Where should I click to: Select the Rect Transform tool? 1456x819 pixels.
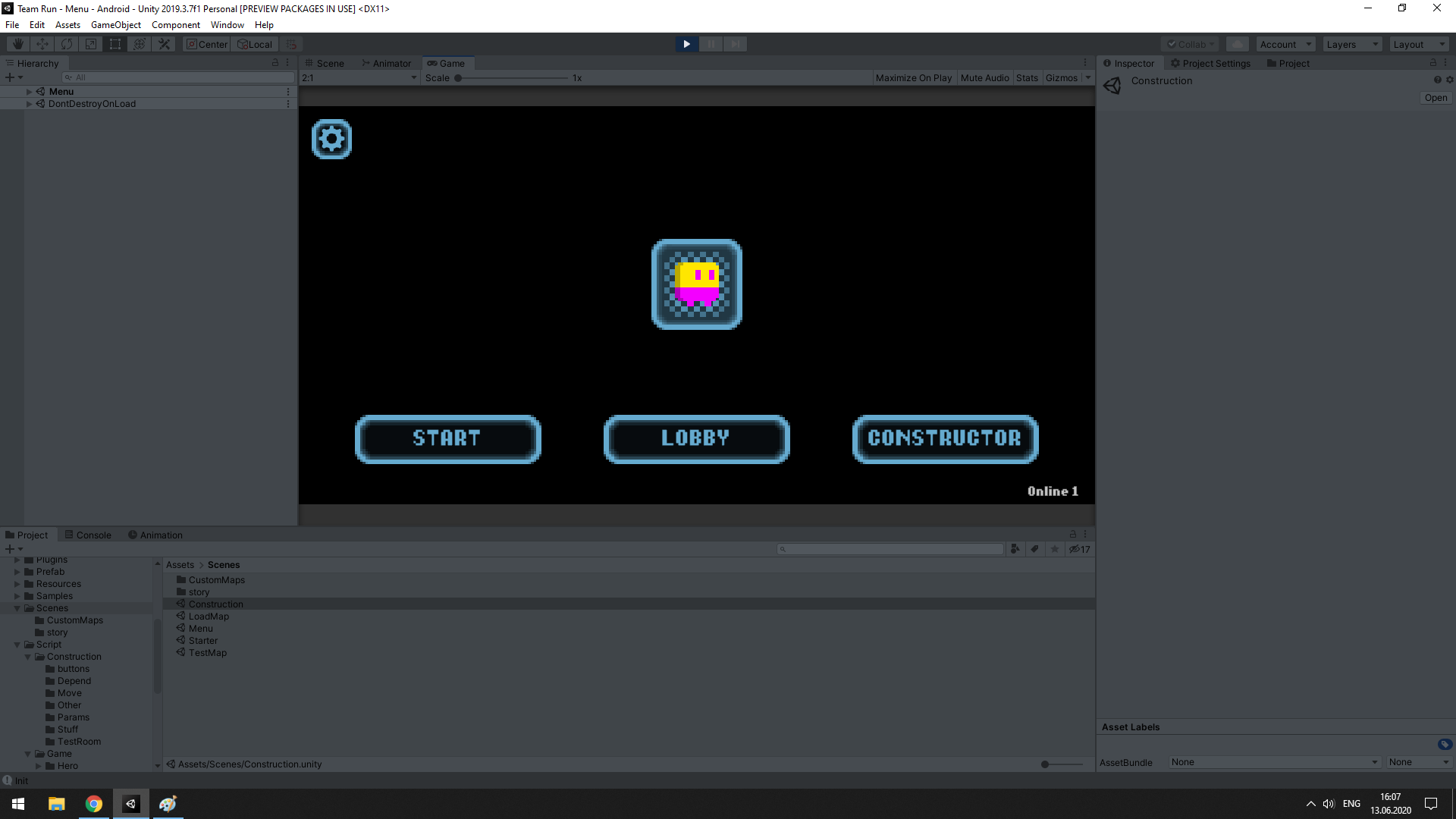coord(115,44)
